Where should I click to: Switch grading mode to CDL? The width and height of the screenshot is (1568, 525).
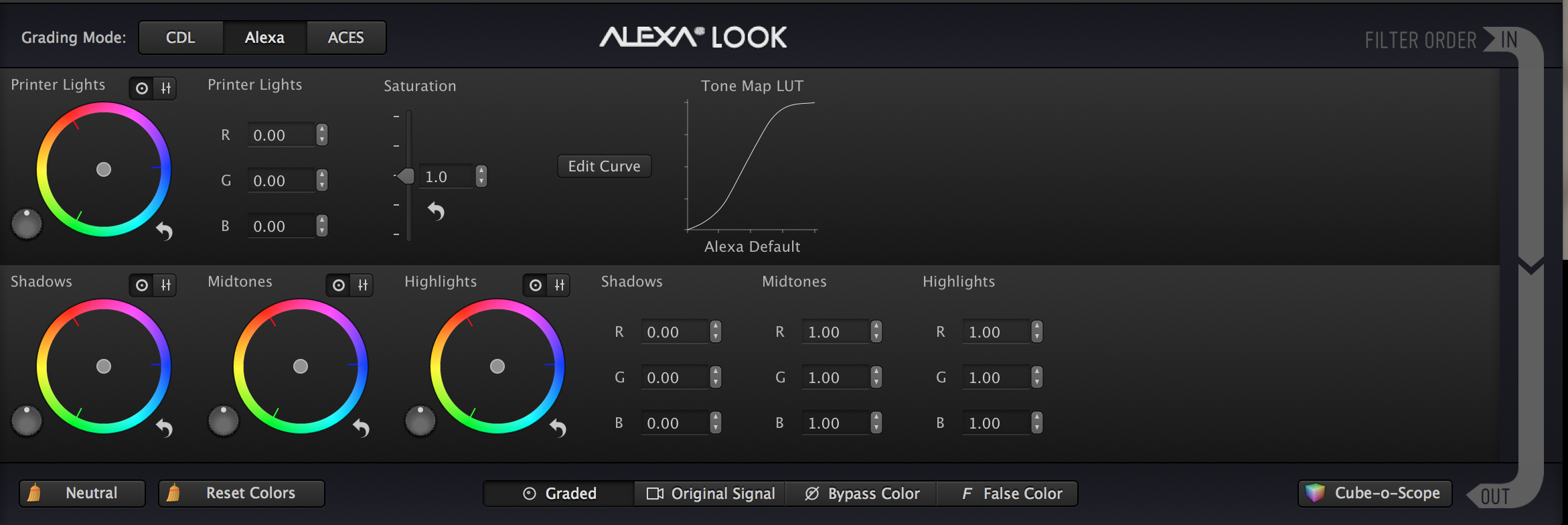(181, 37)
